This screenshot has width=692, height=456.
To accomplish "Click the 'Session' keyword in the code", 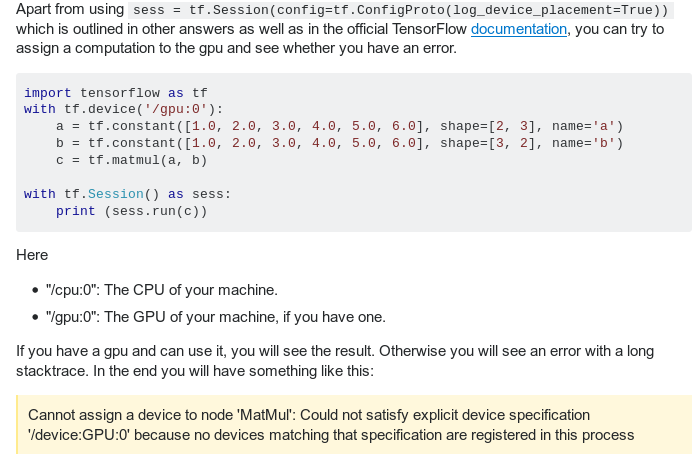I will pyautogui.click(x=115, y=194).
